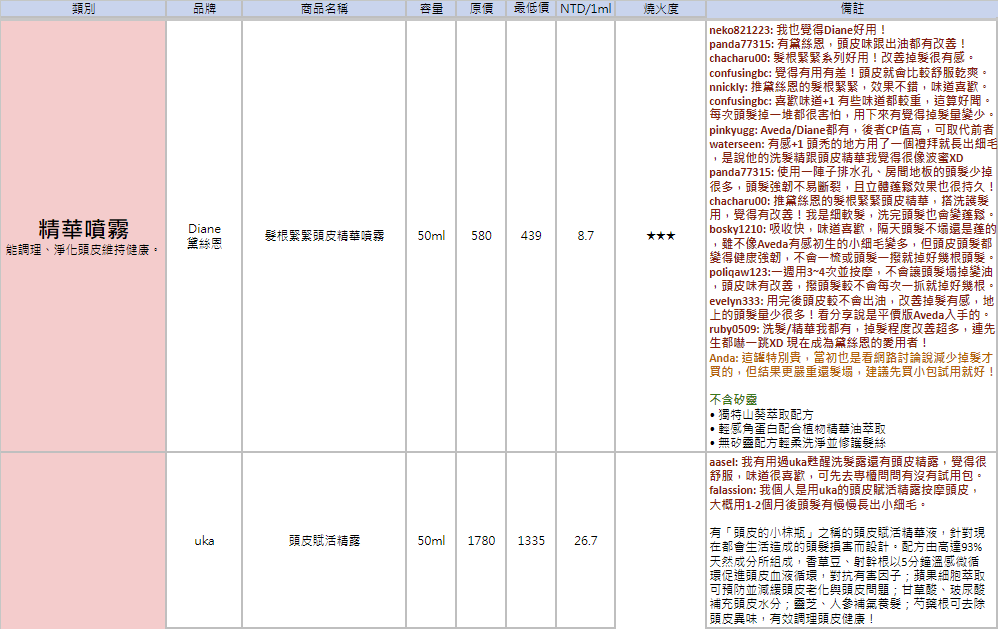Select the 燒火度 column header
The height and width of the screenshot is (629, 998).
click(x=661, y=8)
